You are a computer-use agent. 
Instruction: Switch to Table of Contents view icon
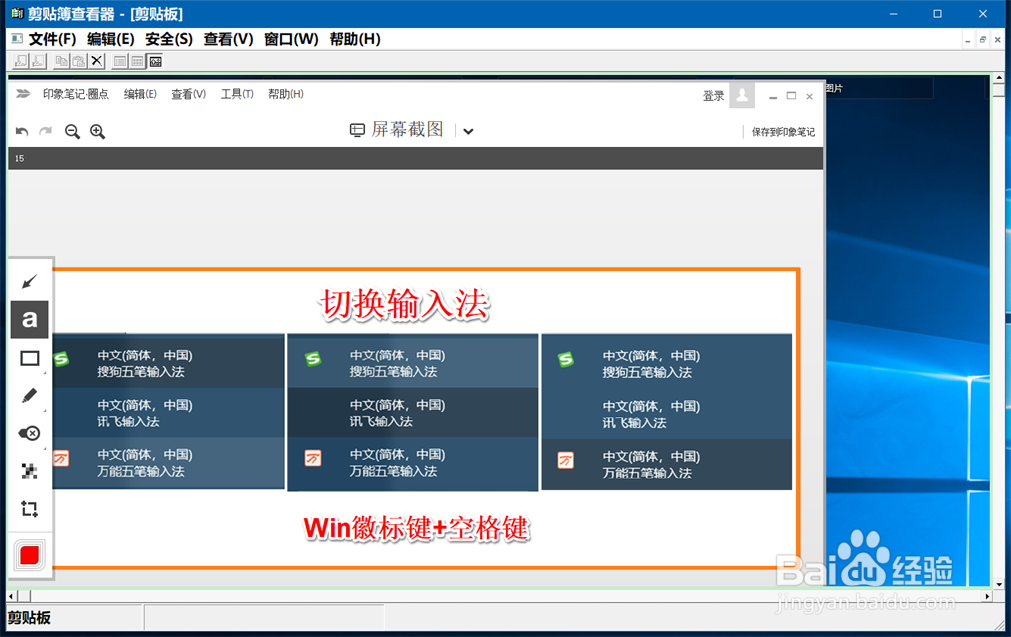coord(120,61)
